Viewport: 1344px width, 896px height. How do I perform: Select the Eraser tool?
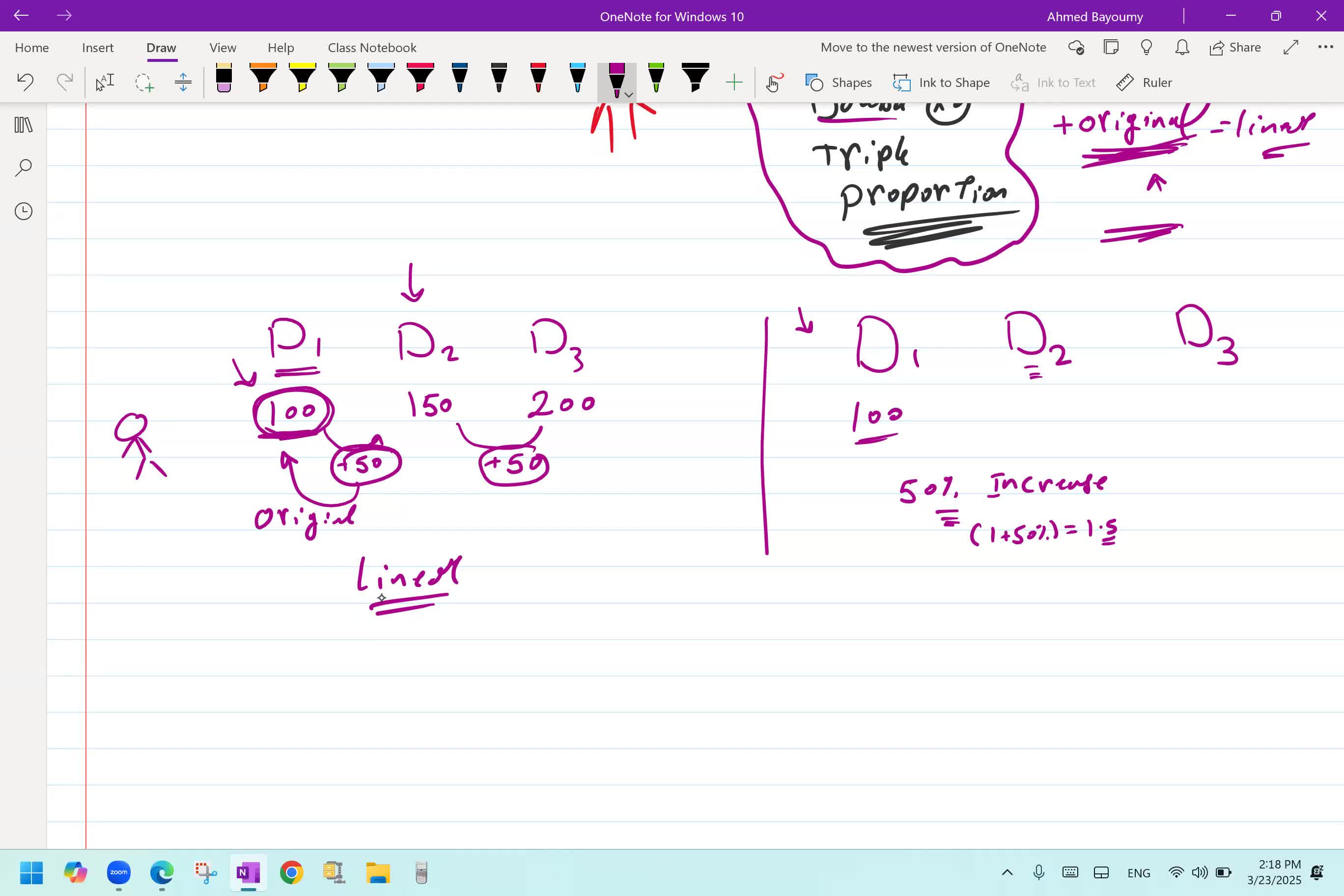[x=224, y=78]
